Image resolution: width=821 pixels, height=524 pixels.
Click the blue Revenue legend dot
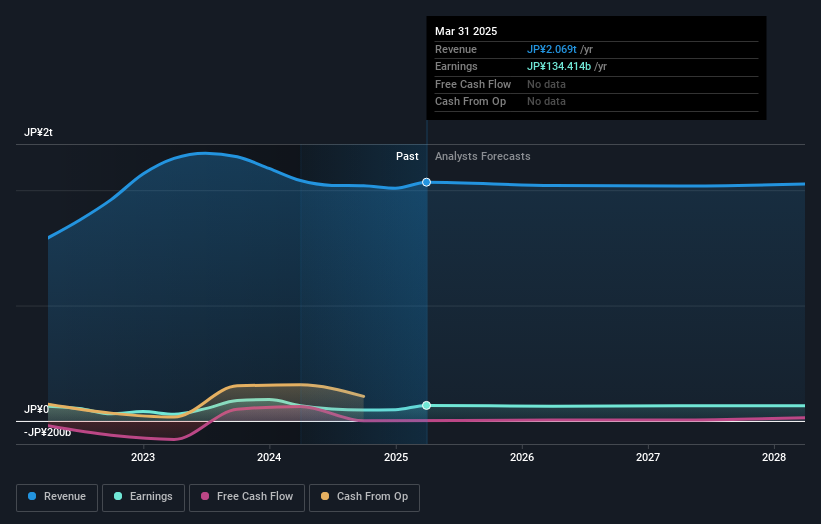click(32, 496)
